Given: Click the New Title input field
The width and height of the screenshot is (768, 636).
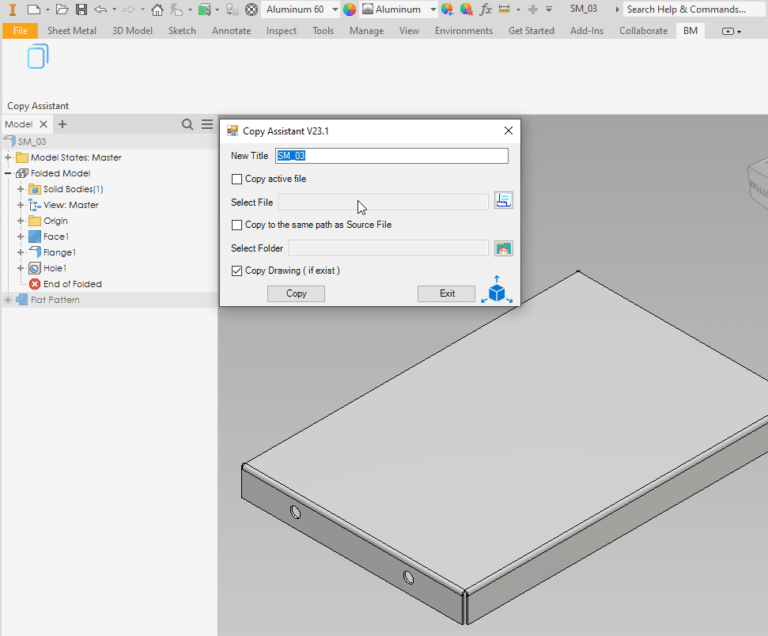Looking at the screenshot, I should pos(392,156).
